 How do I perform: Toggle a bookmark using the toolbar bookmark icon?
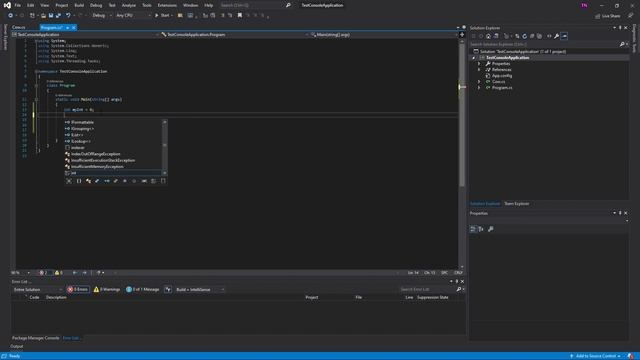tap(240, 16)
